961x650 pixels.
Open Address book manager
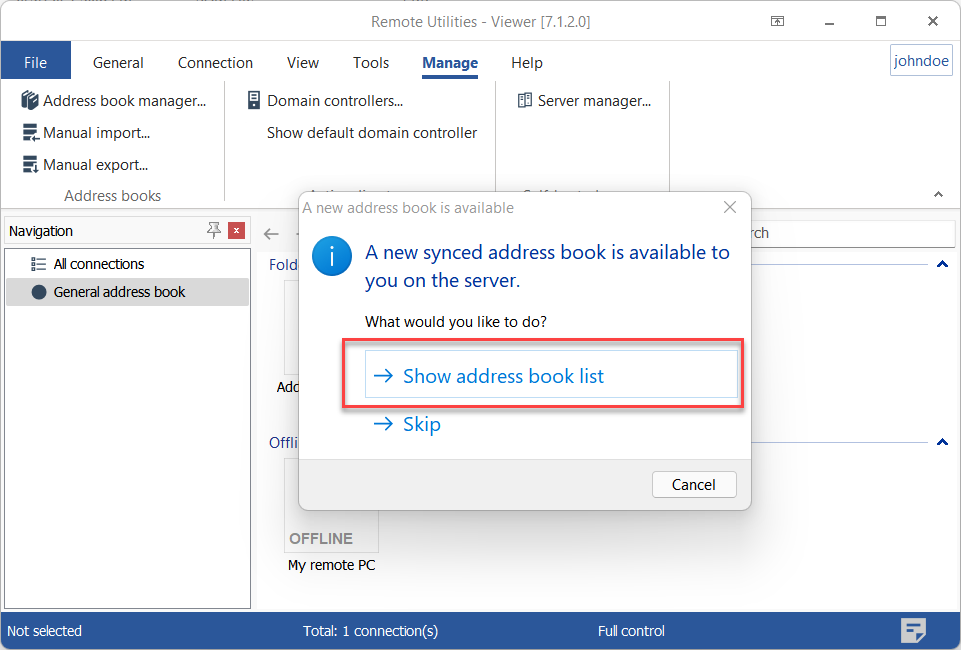pos(114,101)
